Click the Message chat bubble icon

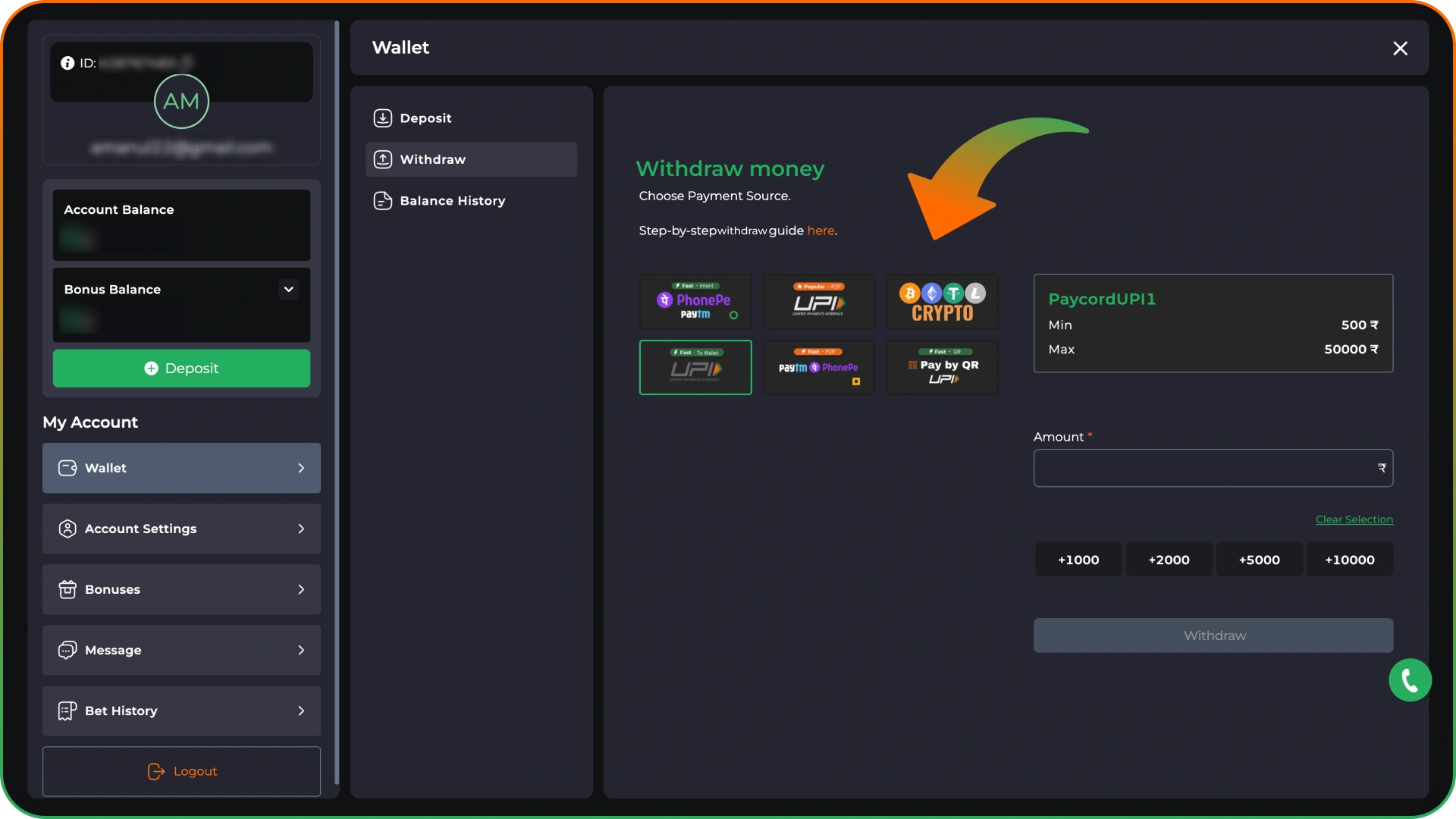click(67, 650)
